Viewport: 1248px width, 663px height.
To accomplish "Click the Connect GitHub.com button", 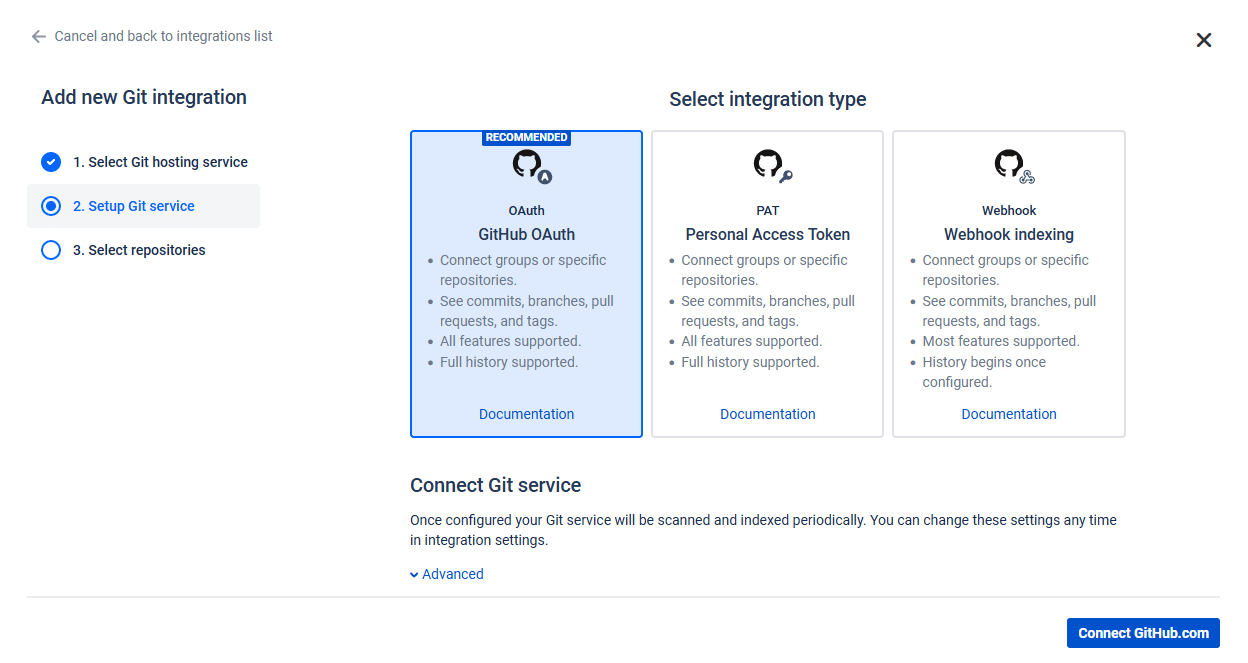I will pyautogui.click(x=1143, y=633).
